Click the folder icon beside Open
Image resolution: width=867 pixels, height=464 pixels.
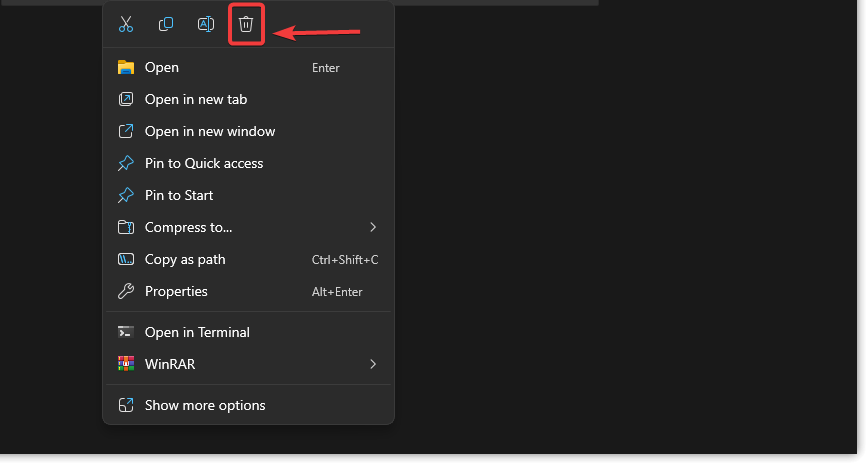click(x=126, y=68)
